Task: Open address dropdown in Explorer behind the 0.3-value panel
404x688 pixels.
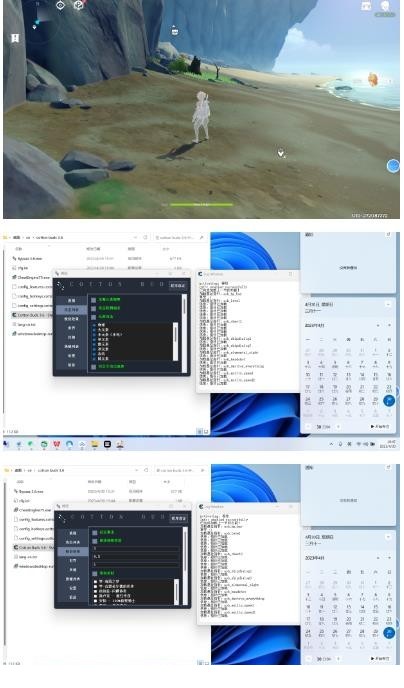Action: coord(136,470)
